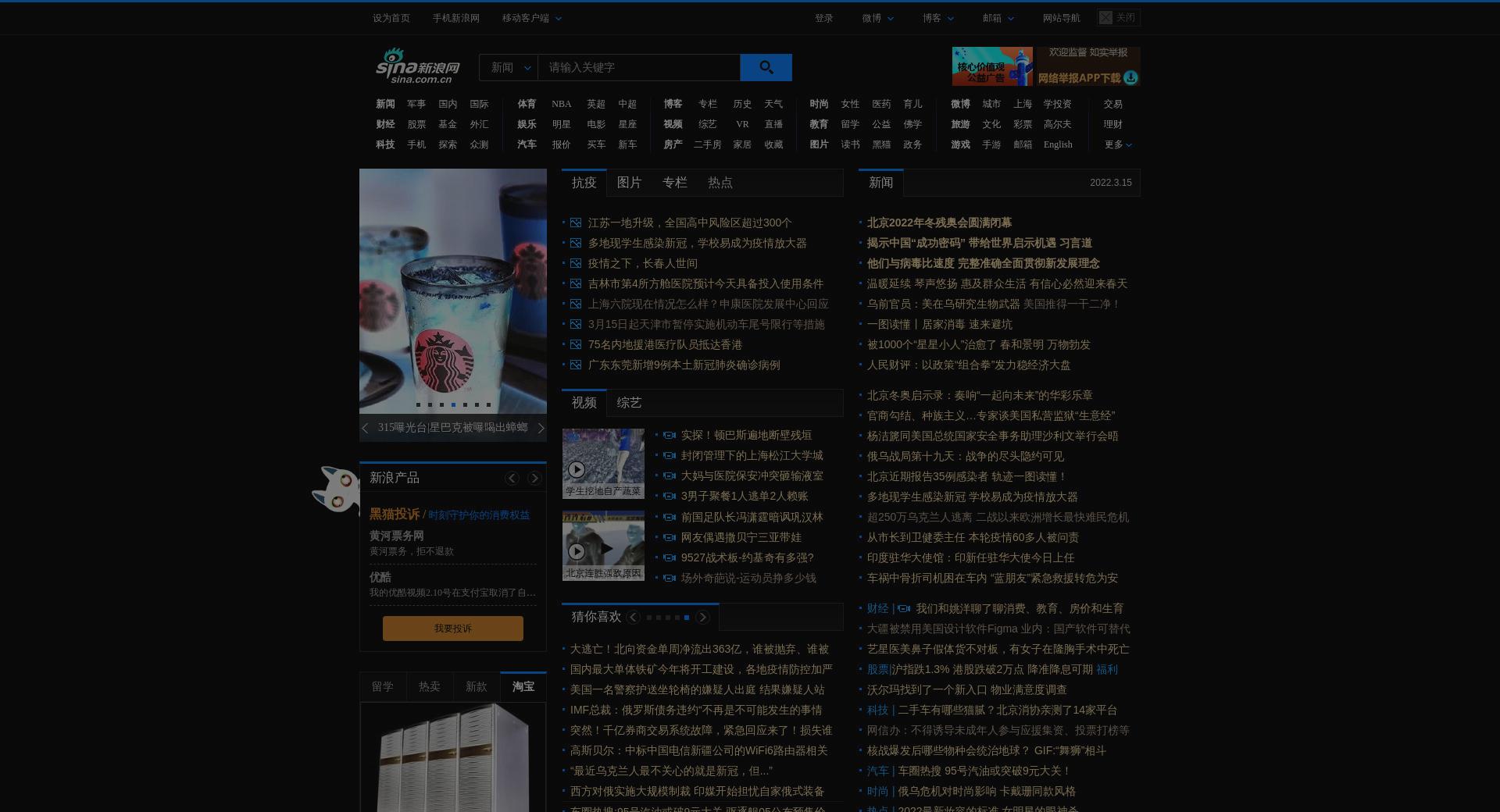Show previous slide in image carousel
This screenshot has width=1500, height=812.
coord(365,428)
